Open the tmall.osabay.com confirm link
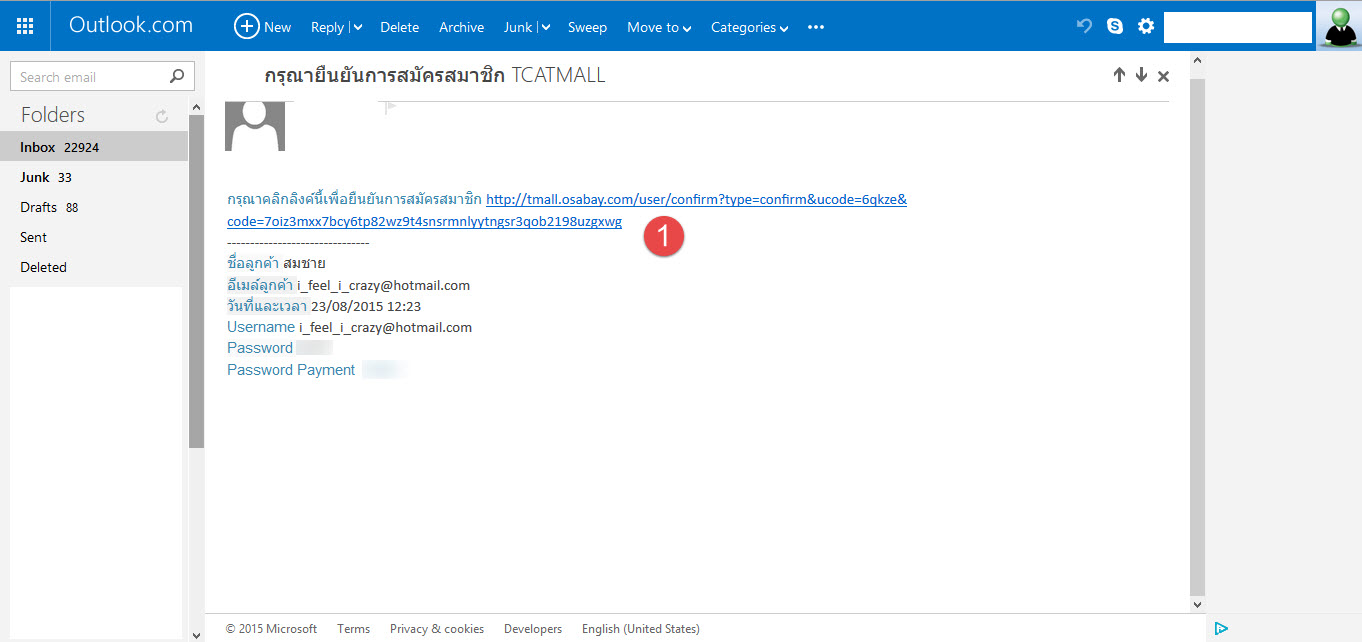 tap(696, 199)
